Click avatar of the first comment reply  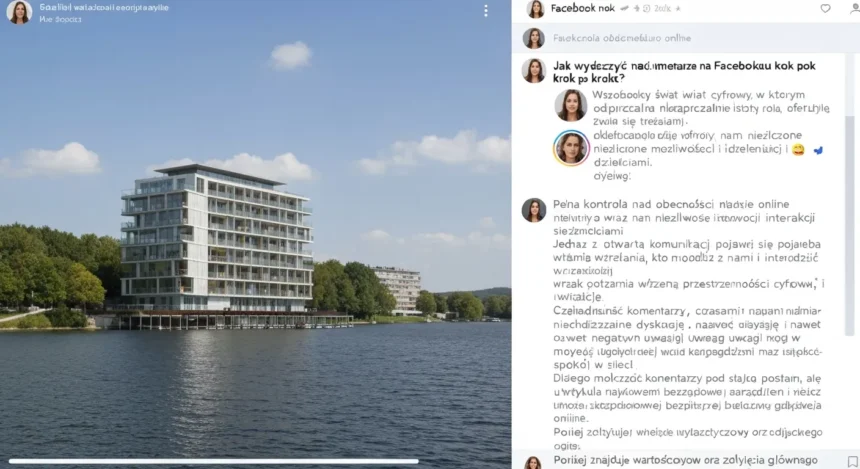coord(571,105)
